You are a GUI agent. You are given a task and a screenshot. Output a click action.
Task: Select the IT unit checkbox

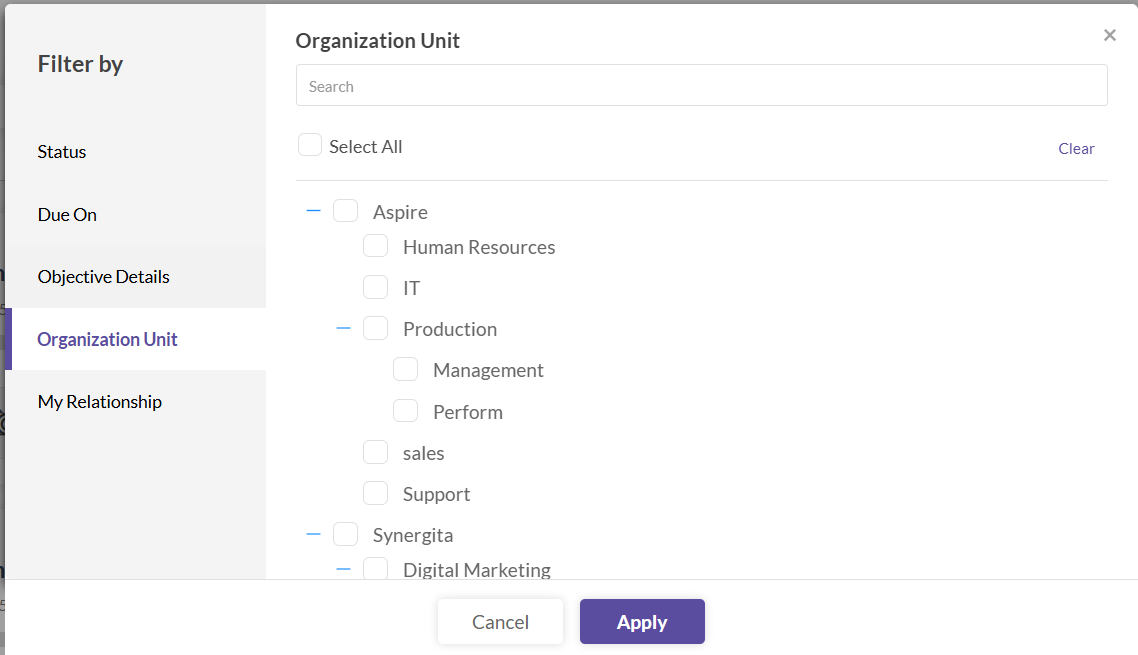pyautogui.click(x=376, y=287)
